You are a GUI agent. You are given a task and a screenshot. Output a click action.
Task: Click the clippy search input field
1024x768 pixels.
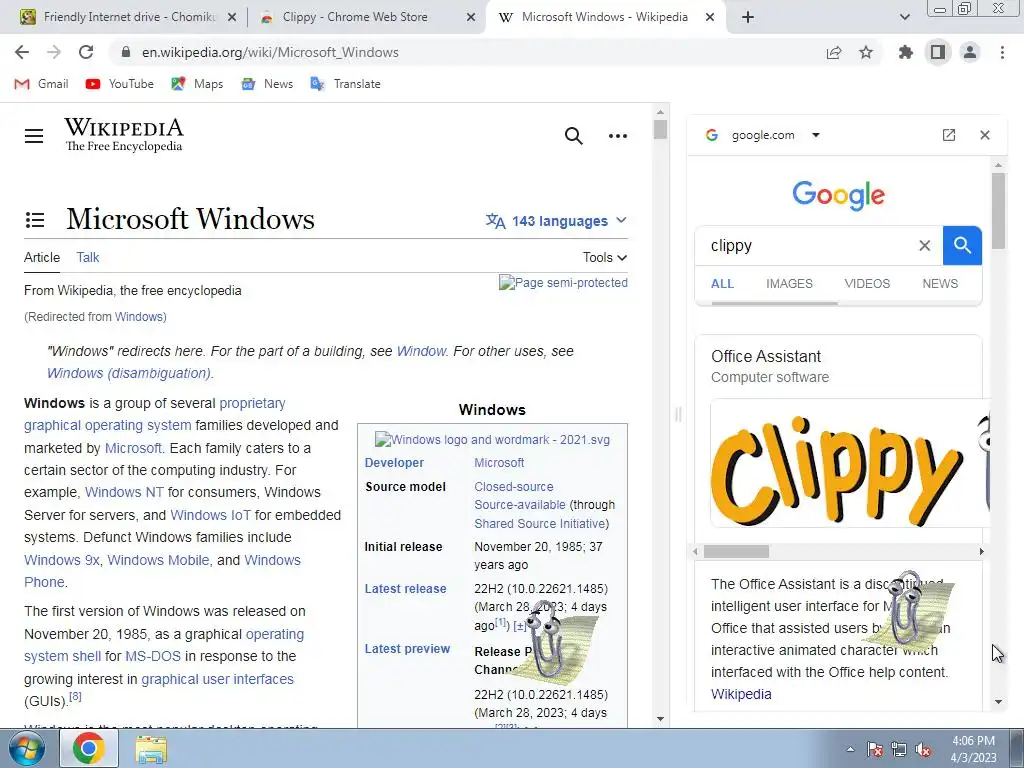810,246
